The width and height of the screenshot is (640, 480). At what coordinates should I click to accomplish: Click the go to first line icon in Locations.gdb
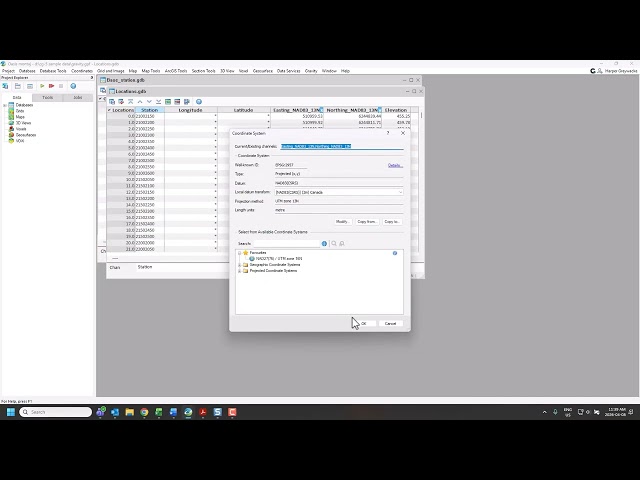(131, 102)
